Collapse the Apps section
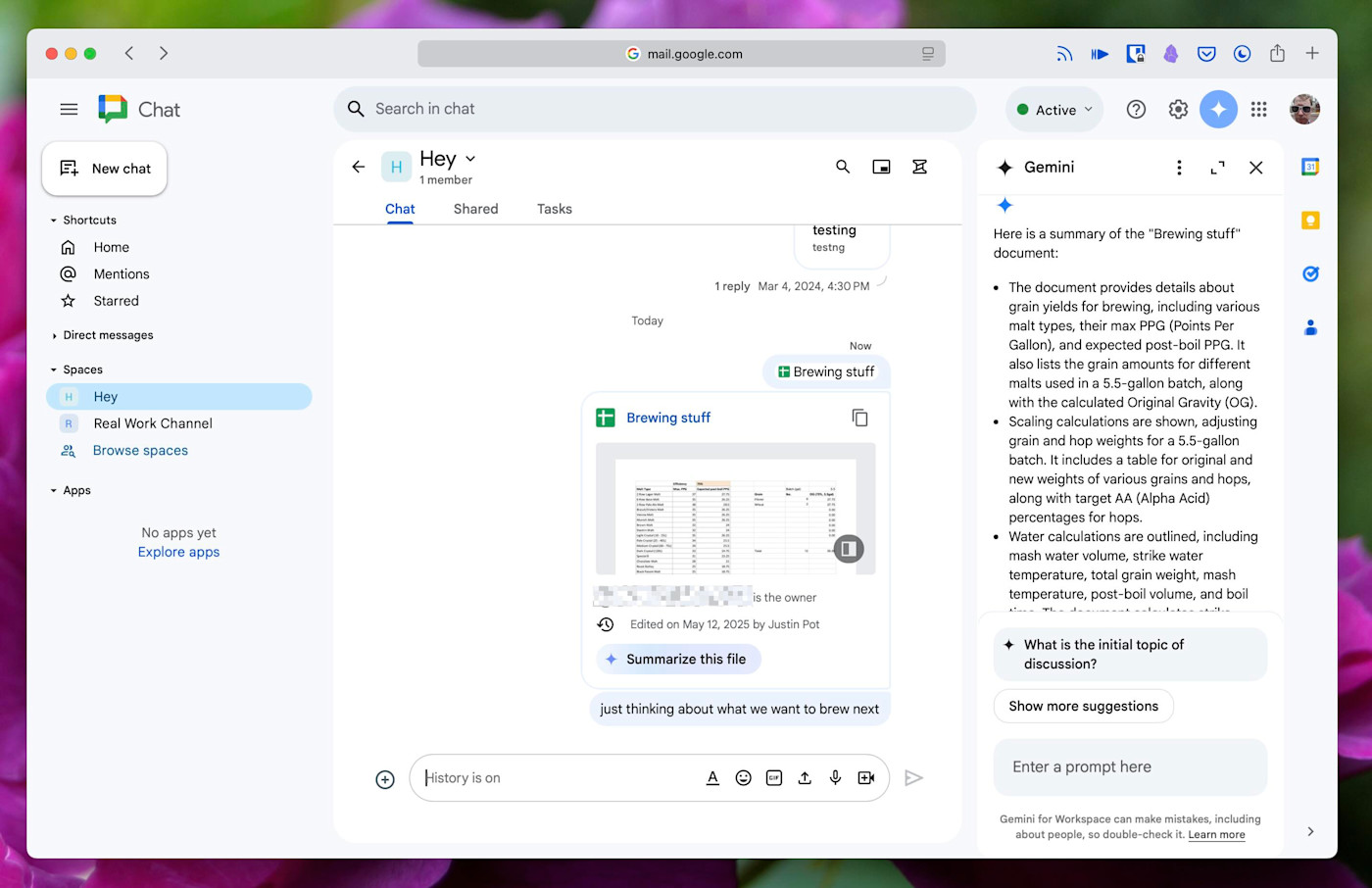1372x888 pixels. [x=54, y=490]
